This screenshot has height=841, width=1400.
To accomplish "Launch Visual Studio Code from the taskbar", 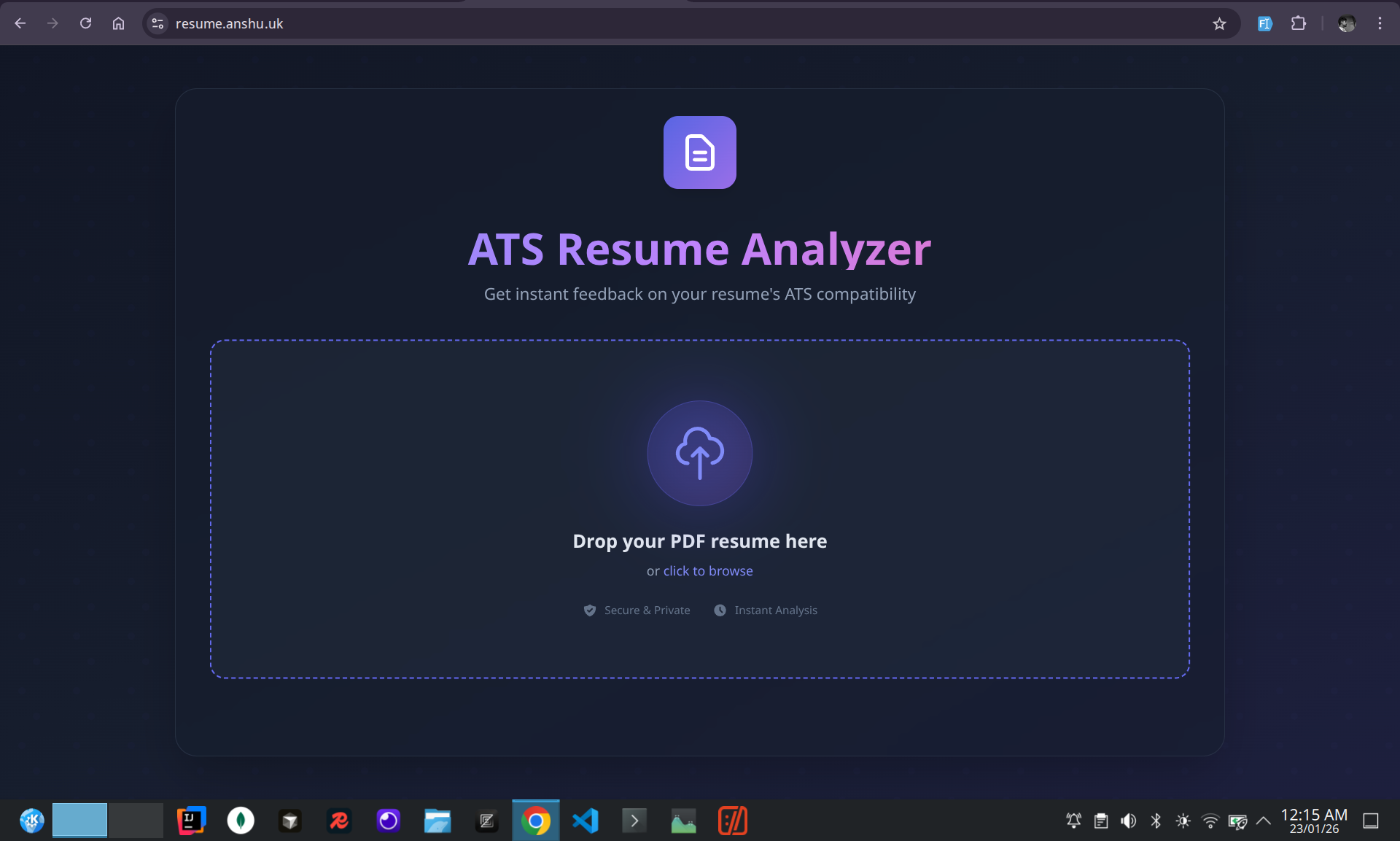I will 586,820.
